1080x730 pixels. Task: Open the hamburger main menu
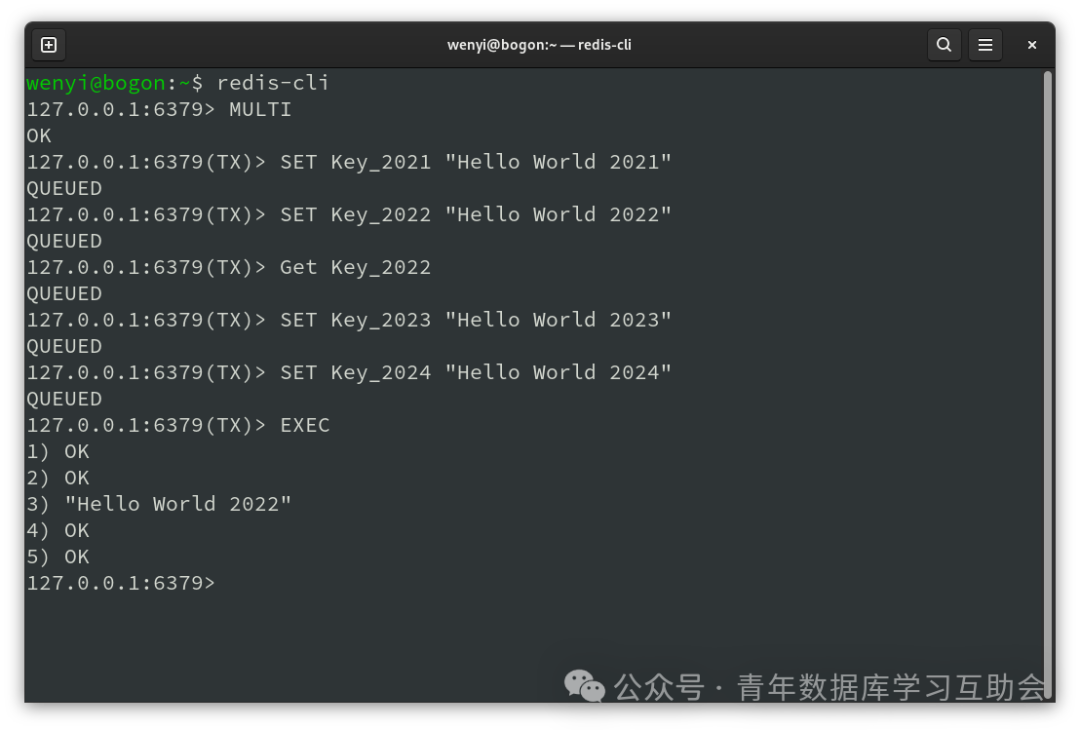985,45
